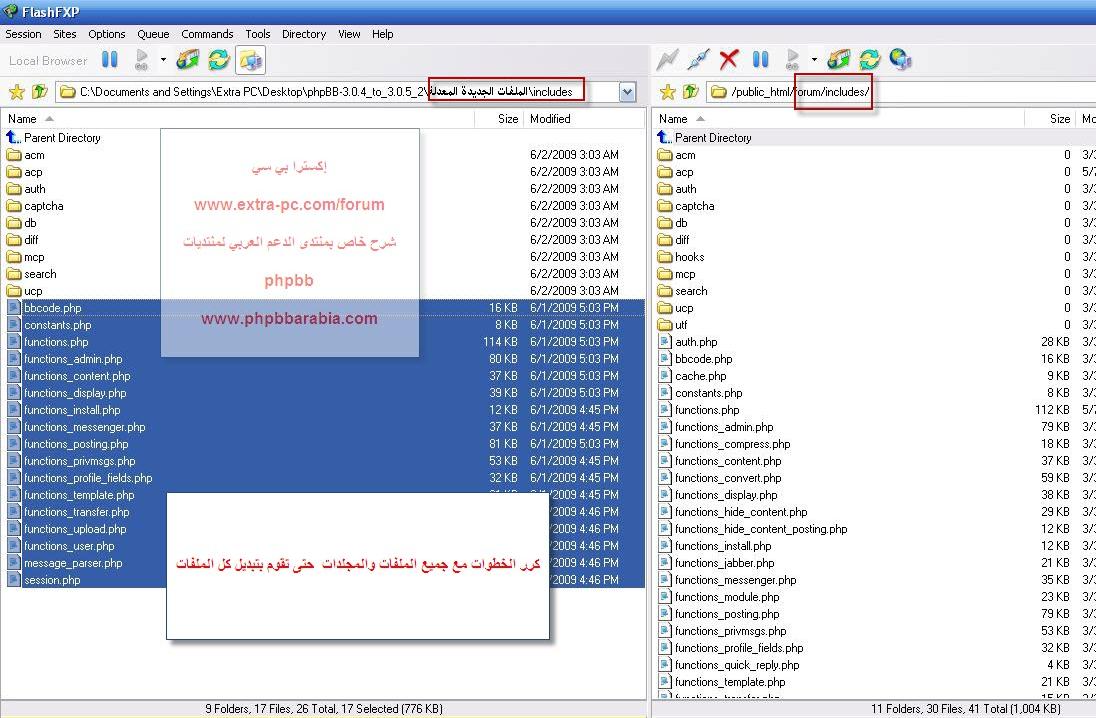This screenshot has width=1096, height=718.
Task: Open the dropdown arrow beside local play icon
Action: 163,59
